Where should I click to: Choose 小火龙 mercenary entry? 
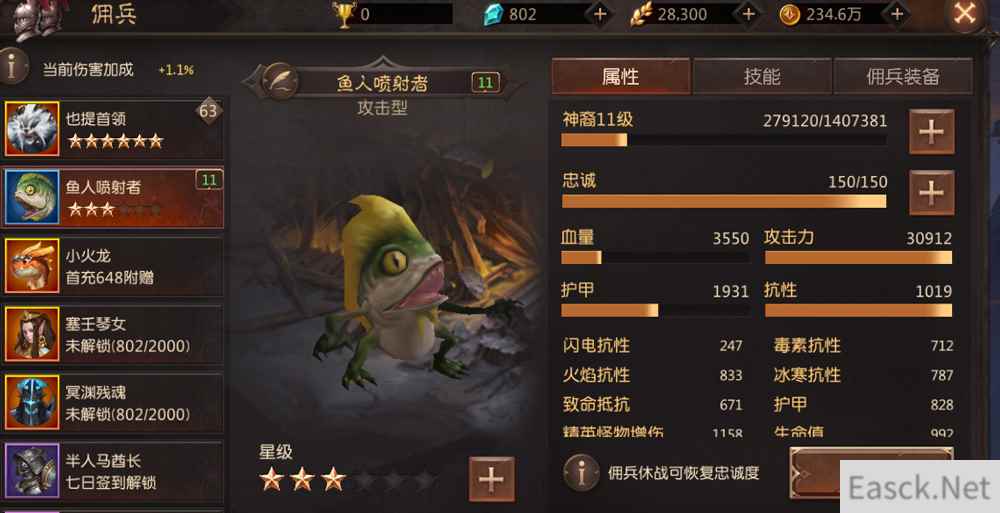(x=114, y=266)
